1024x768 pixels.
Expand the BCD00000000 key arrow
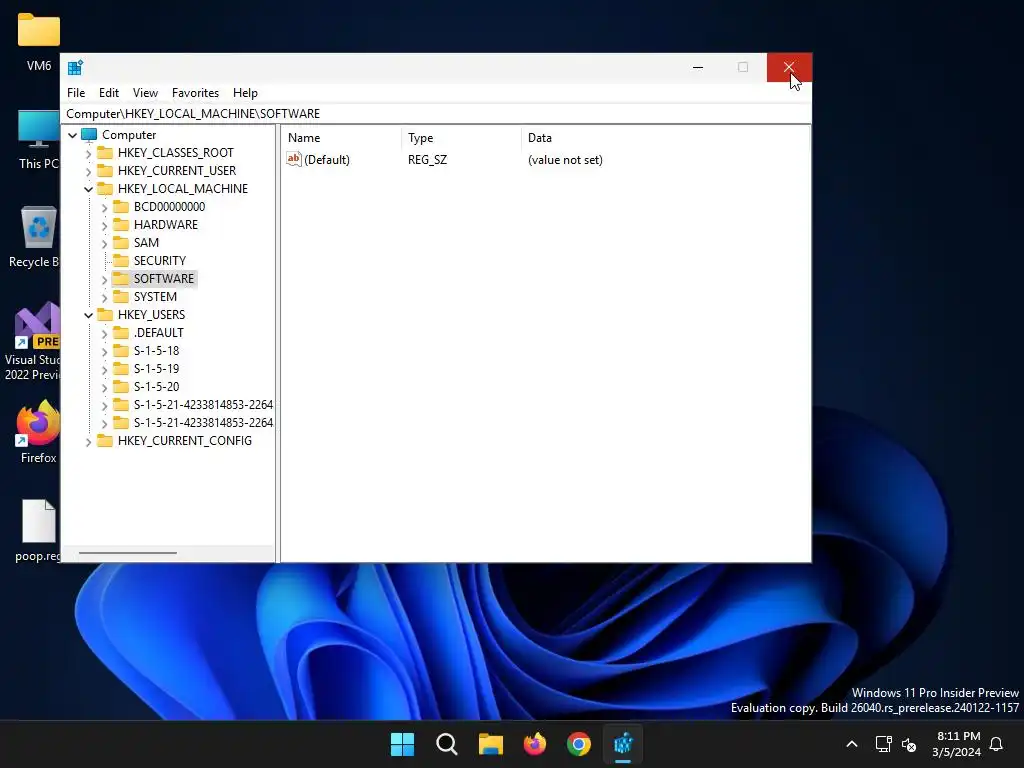[104, 208]
